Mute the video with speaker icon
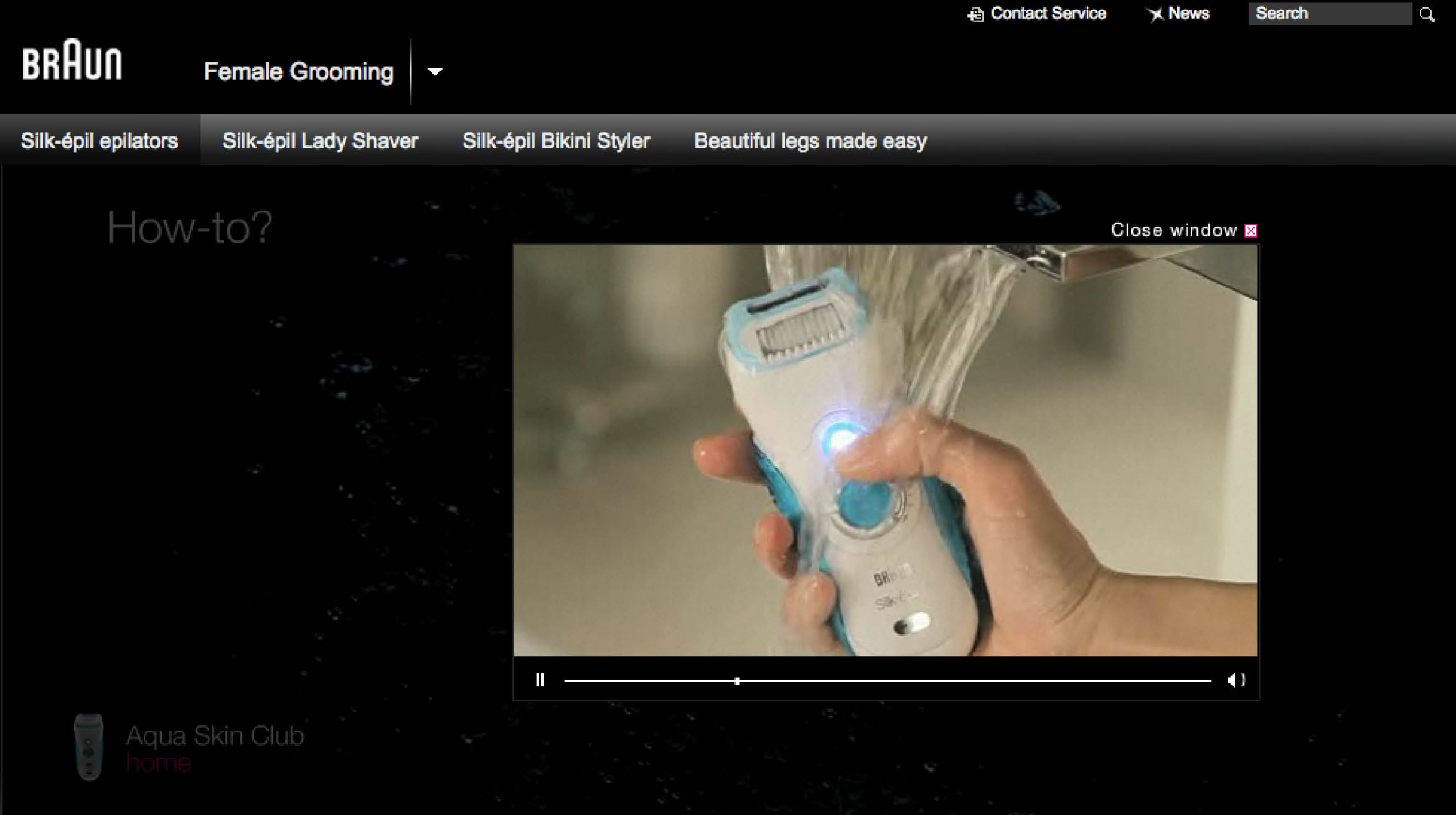Image resolution: width=1456 pixels, height=815 pixels. [1236, 680]
